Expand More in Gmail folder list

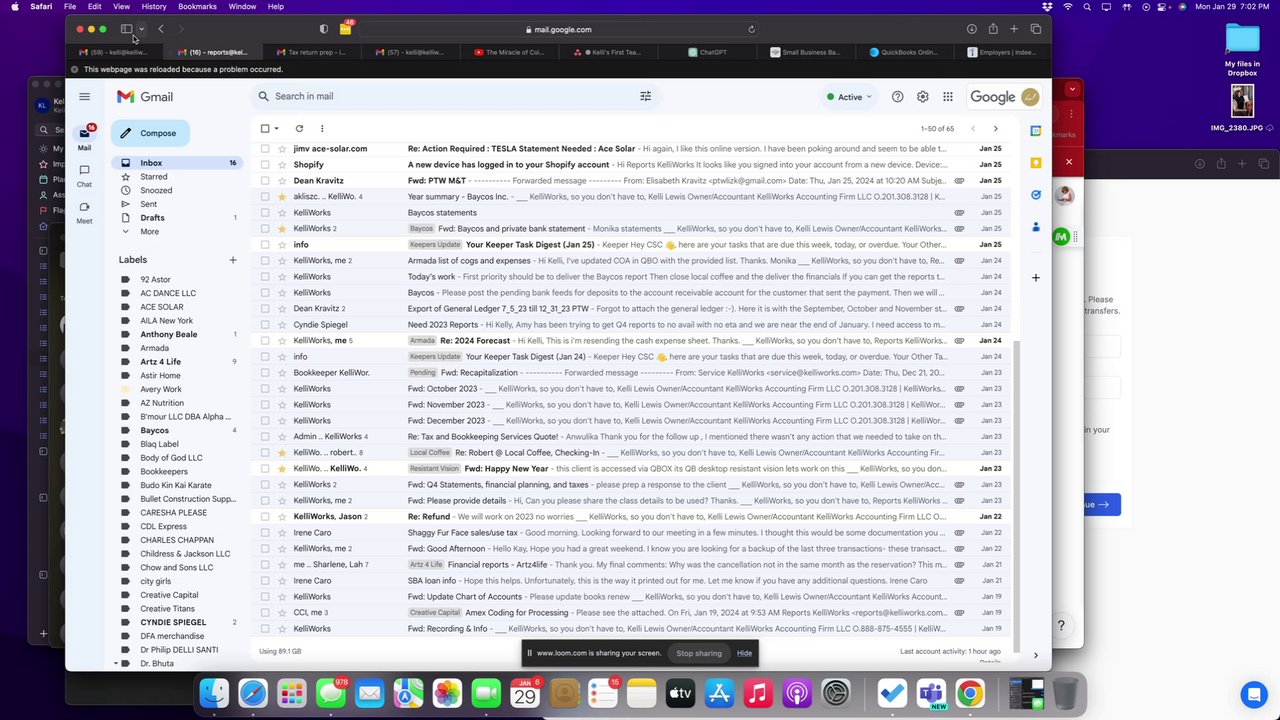tap(149, 231)
